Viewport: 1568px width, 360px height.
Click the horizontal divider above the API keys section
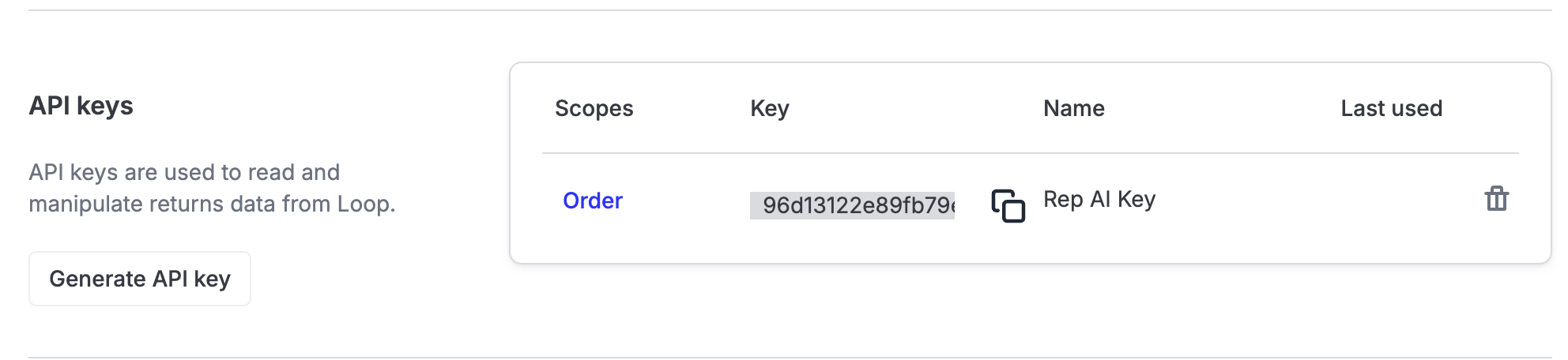(790, 10)
